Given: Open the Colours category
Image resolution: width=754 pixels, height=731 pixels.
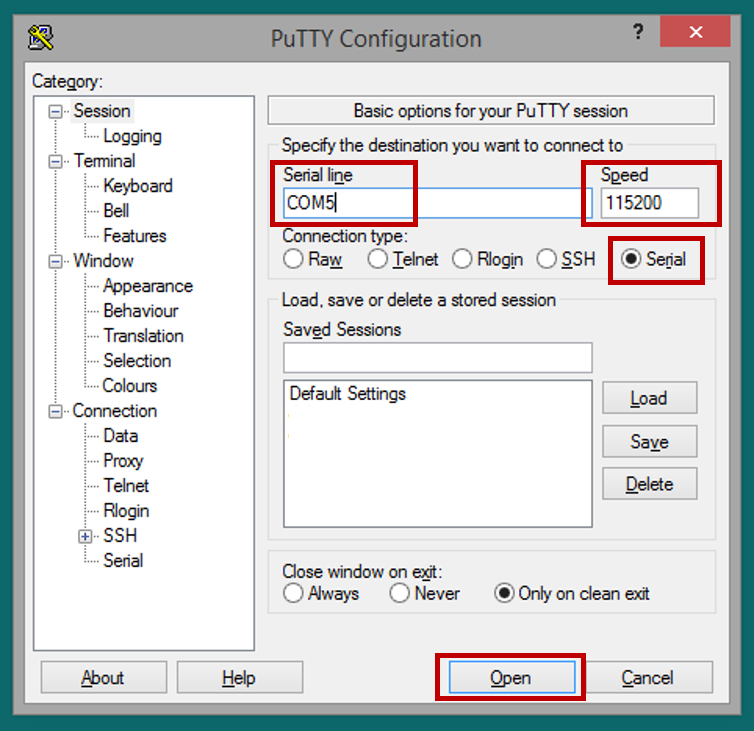Looking at the screenshot, I should (x=130, y=386).
